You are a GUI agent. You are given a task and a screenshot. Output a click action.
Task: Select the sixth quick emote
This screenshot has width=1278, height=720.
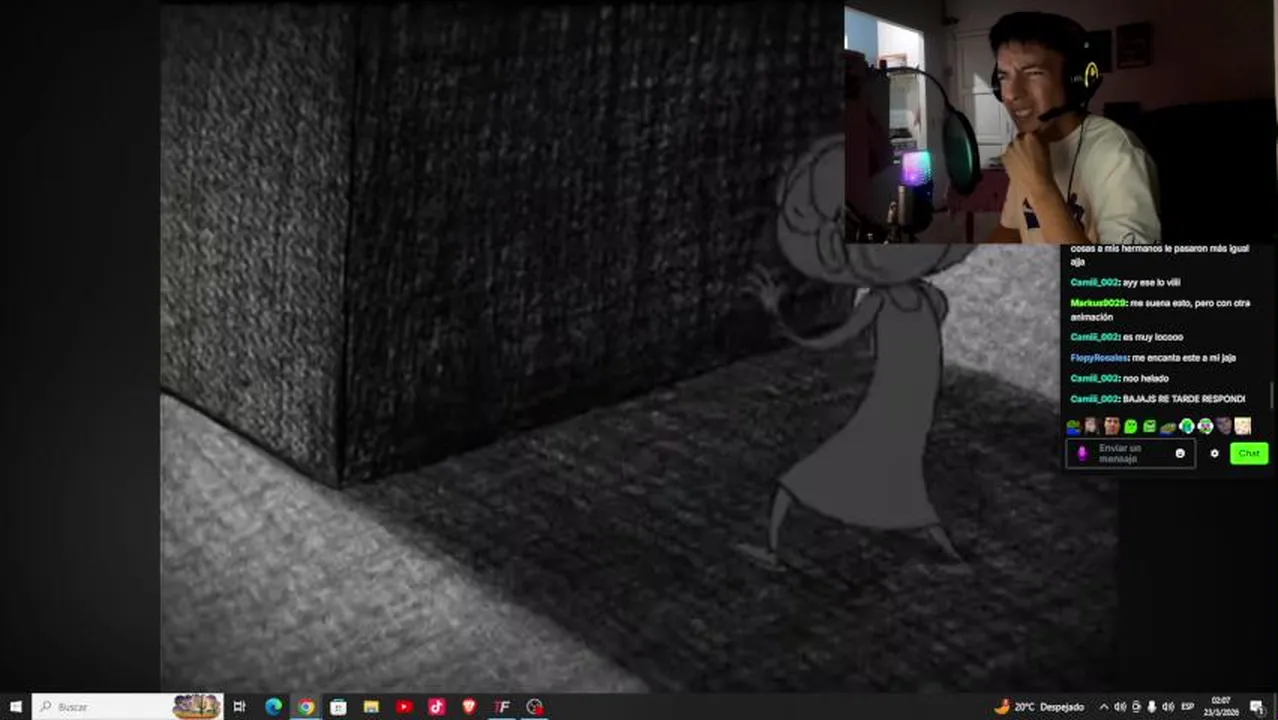[1168, 426]
